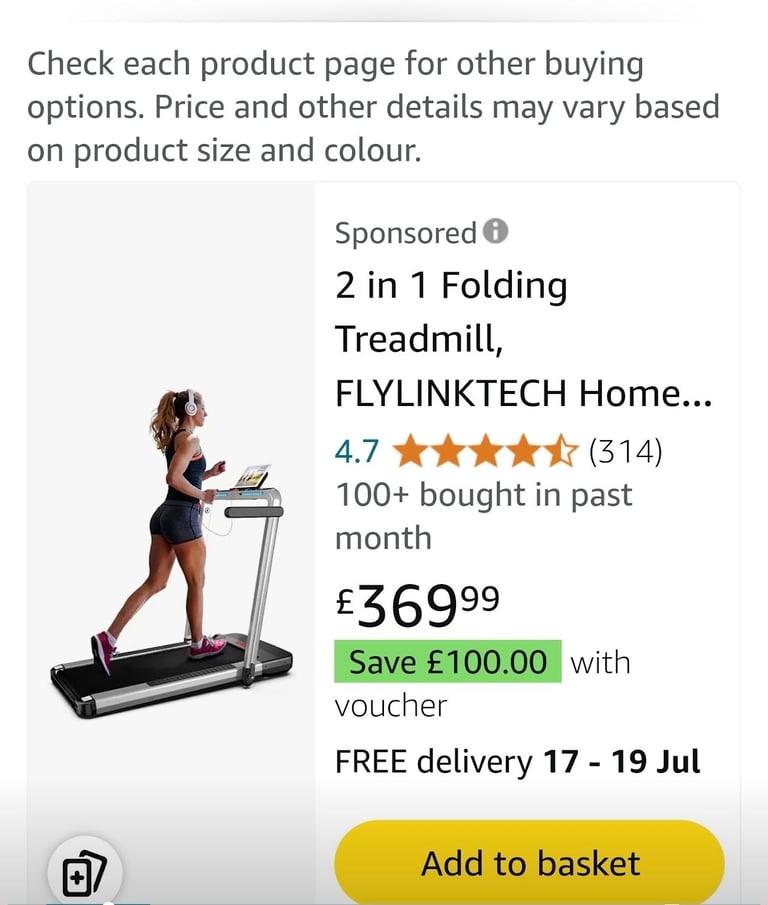
Task: Tap the Sponsored info icon
Action: pos(495,231)
